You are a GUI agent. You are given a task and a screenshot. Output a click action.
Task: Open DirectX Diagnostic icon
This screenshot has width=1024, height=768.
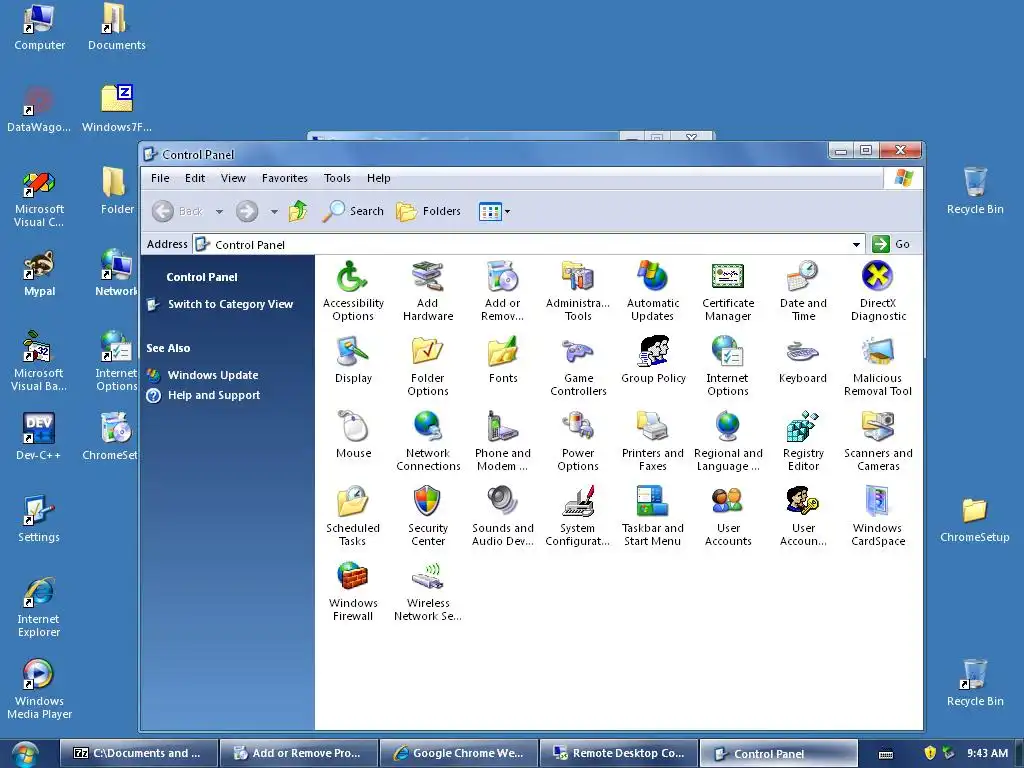click(878, 291)
